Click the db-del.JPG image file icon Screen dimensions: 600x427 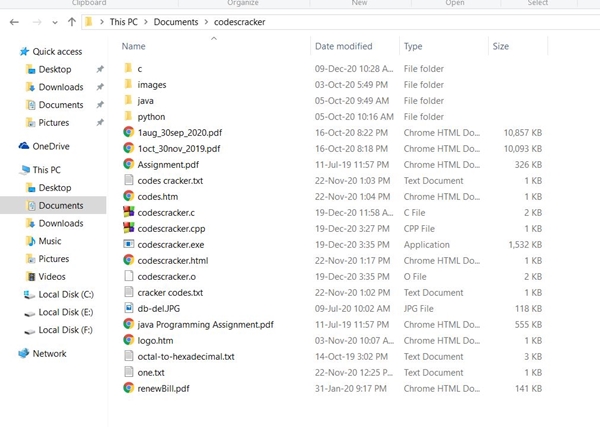pos(128,308)
